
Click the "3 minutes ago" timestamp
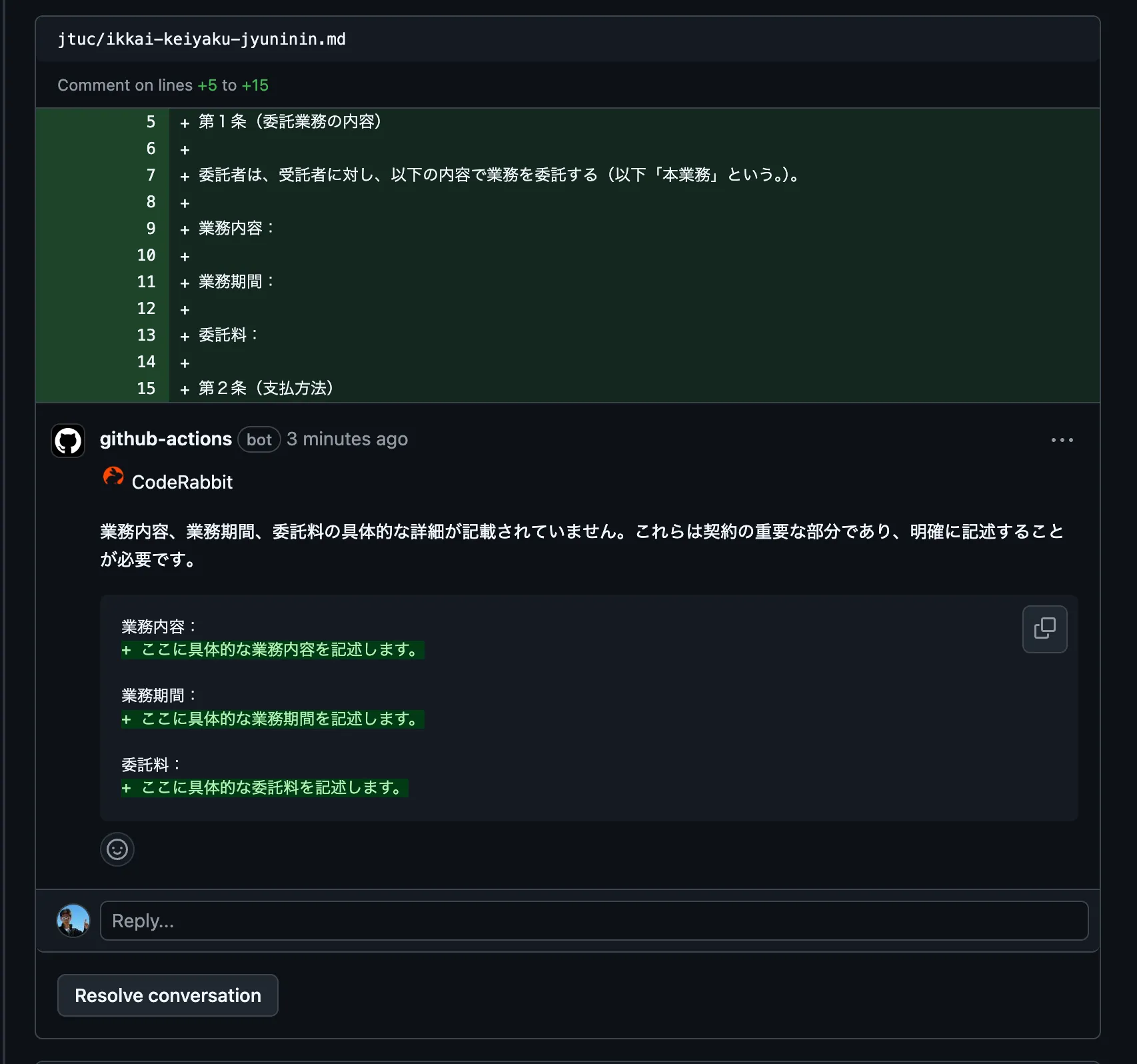(347, 439)
